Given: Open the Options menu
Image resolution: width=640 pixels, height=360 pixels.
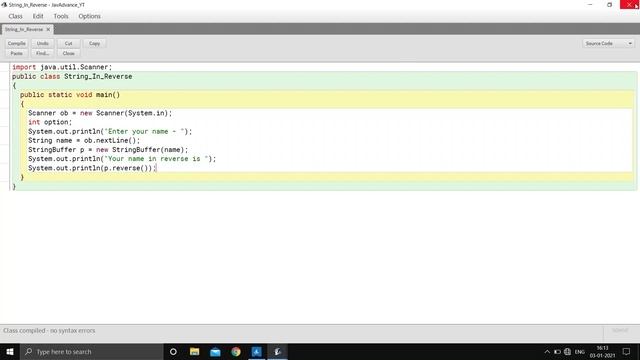Looking at the screenshot, I should [x=89, y=16].
